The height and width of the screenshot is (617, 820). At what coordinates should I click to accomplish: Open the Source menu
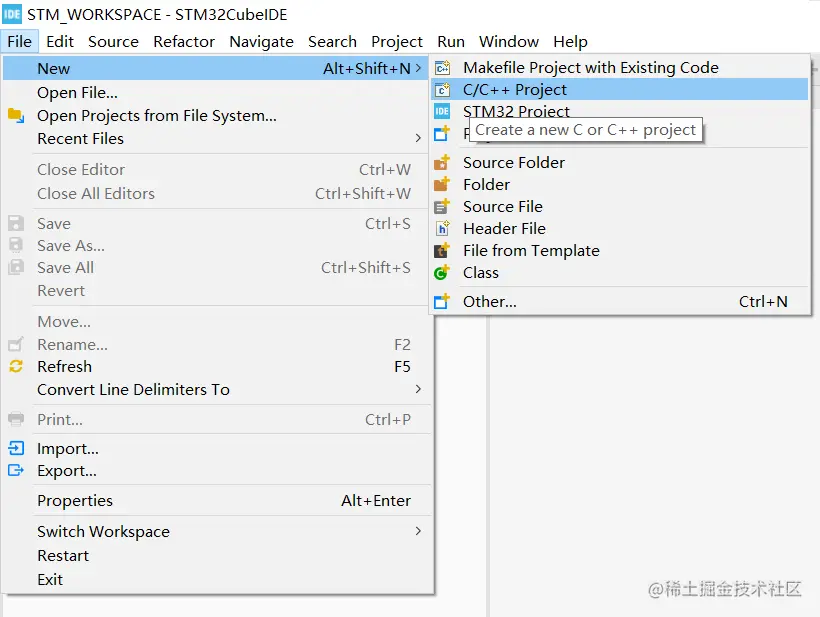113,41
